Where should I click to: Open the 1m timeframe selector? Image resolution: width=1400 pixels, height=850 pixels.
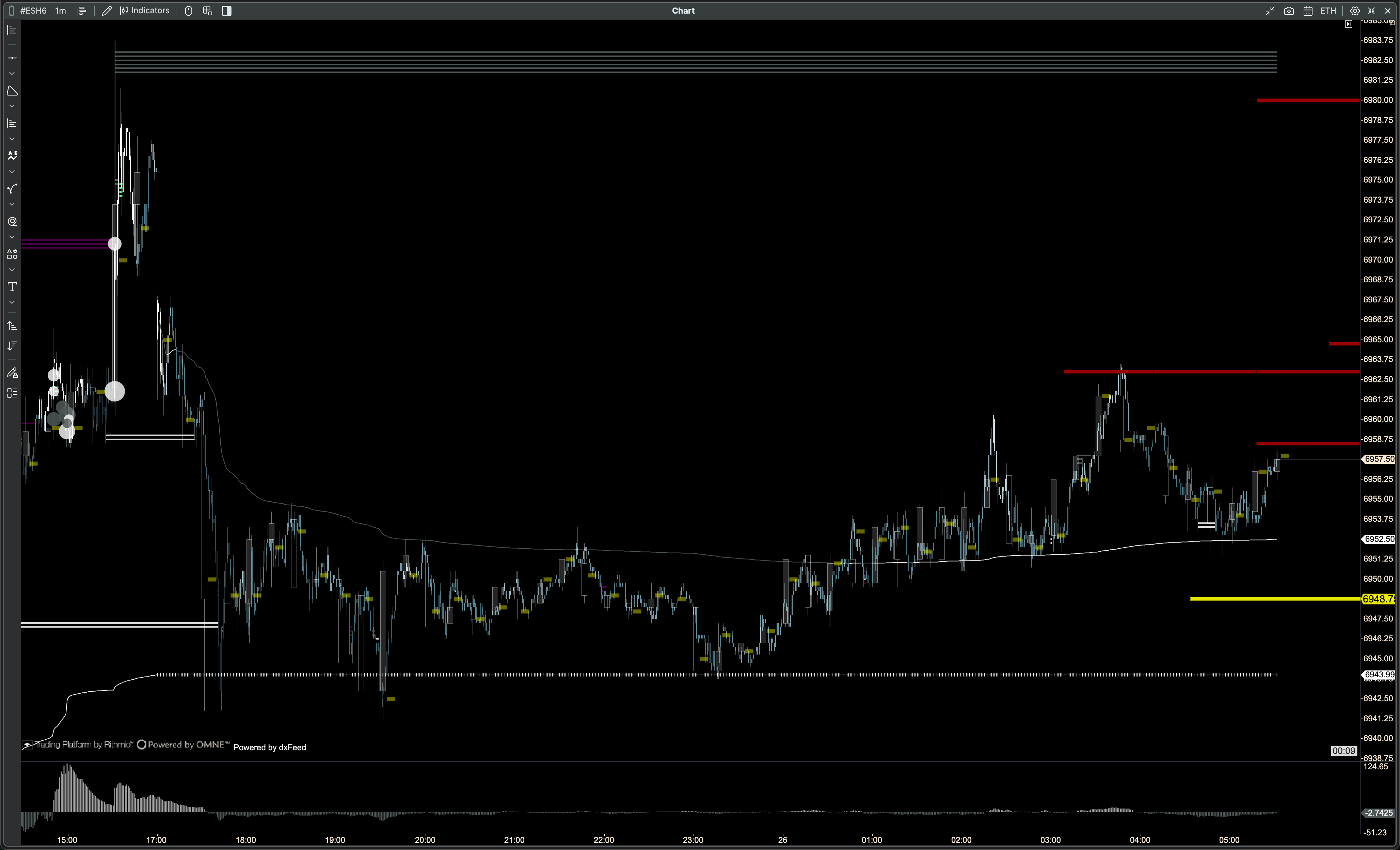(60, 11)
